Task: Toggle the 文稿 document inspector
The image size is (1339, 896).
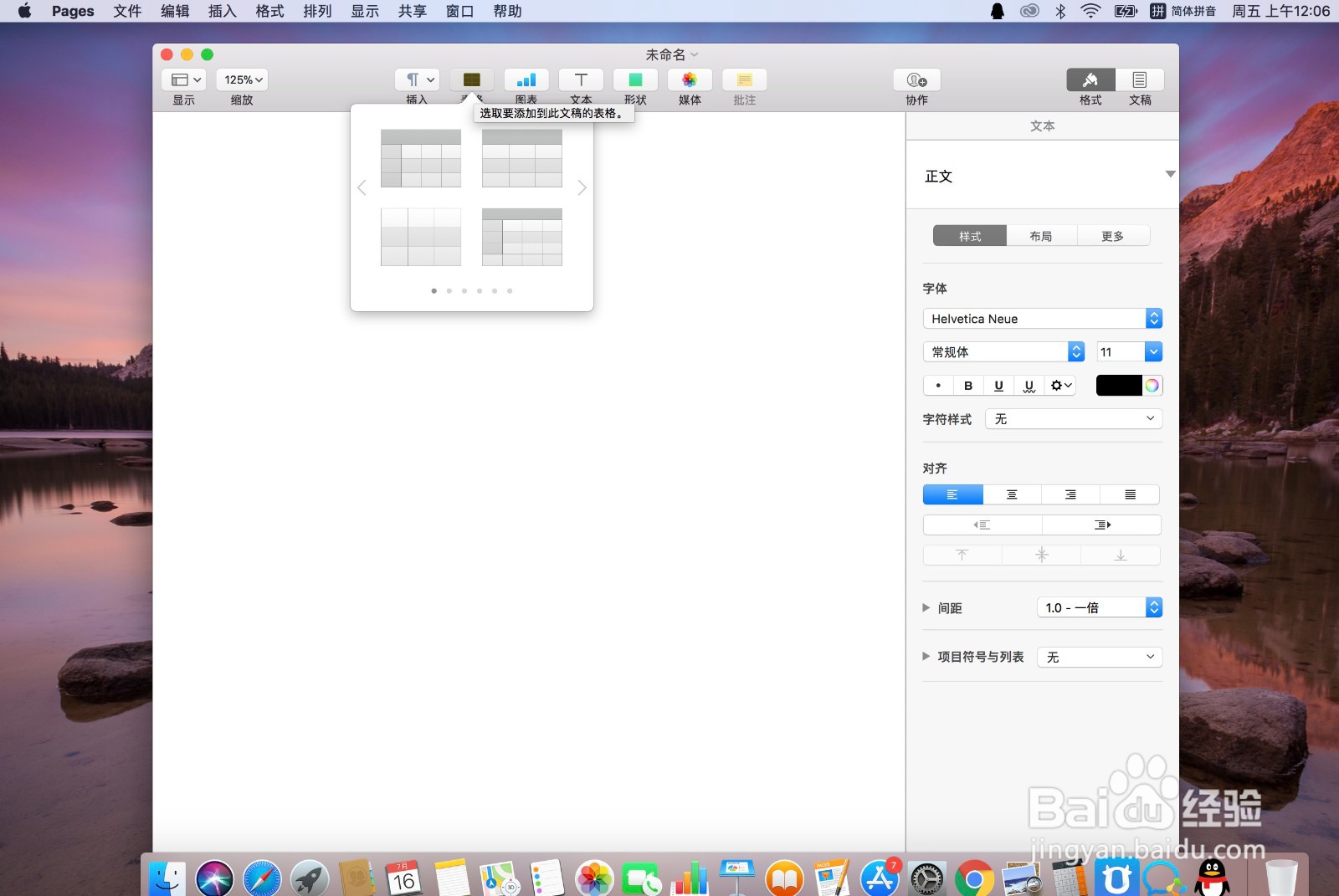Action: [1140, 79]
